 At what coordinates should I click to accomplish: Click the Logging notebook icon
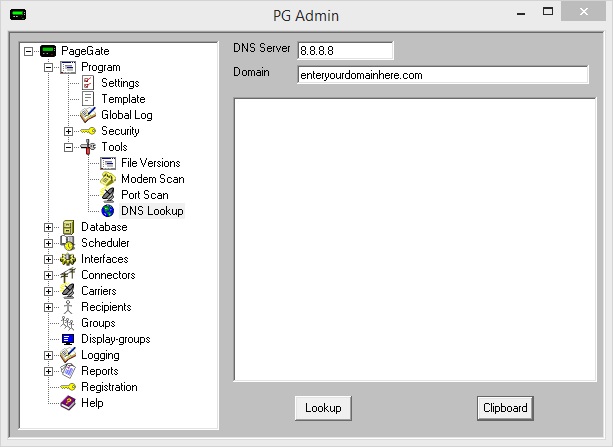pos(68,355)
